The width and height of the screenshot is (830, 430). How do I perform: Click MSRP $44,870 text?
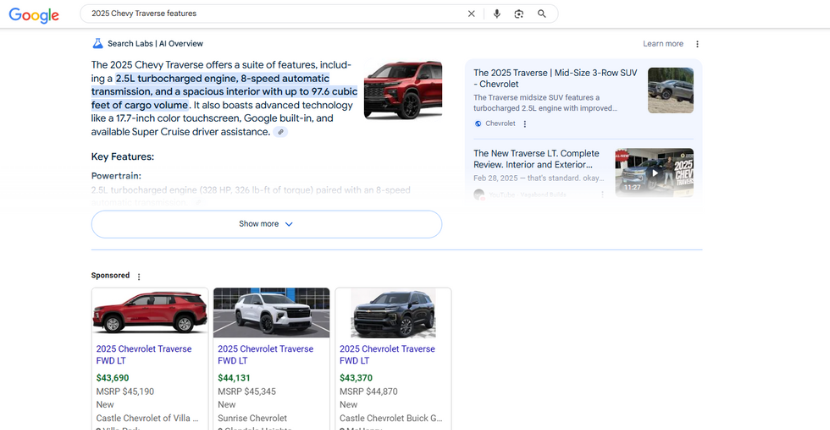point(368,392)
